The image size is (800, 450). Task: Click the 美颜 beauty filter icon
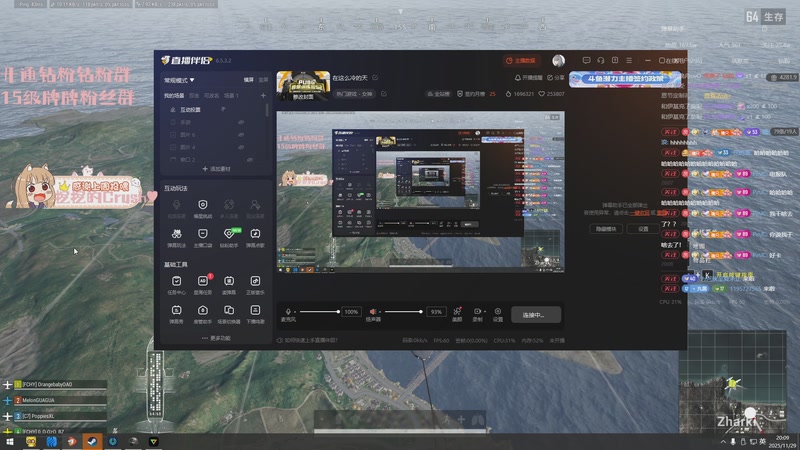tap(457, 314)
